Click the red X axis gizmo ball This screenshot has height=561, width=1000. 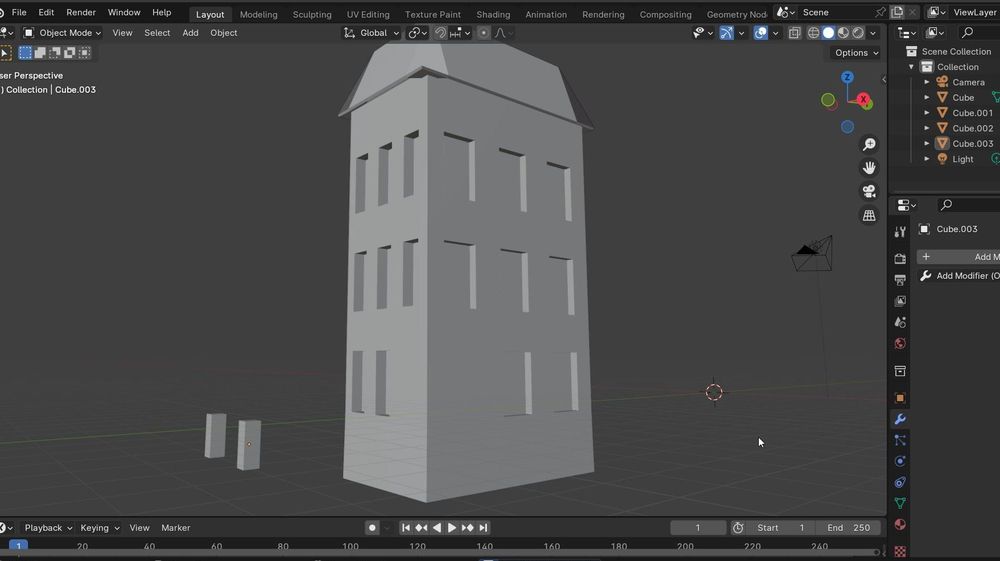(x=863, y=99)
